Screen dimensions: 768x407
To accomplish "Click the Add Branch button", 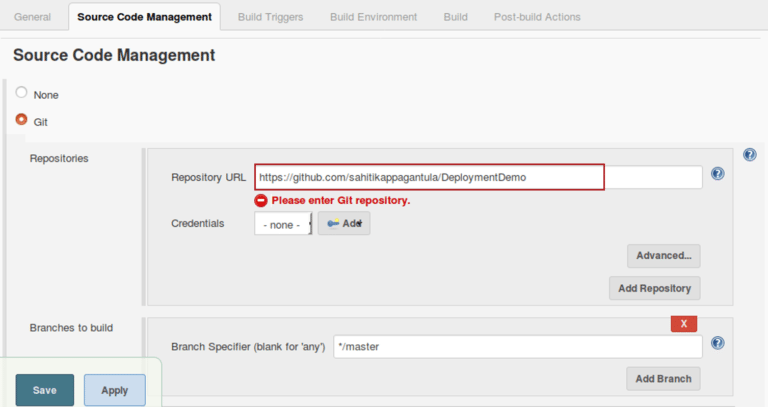I will pos(663,378).
